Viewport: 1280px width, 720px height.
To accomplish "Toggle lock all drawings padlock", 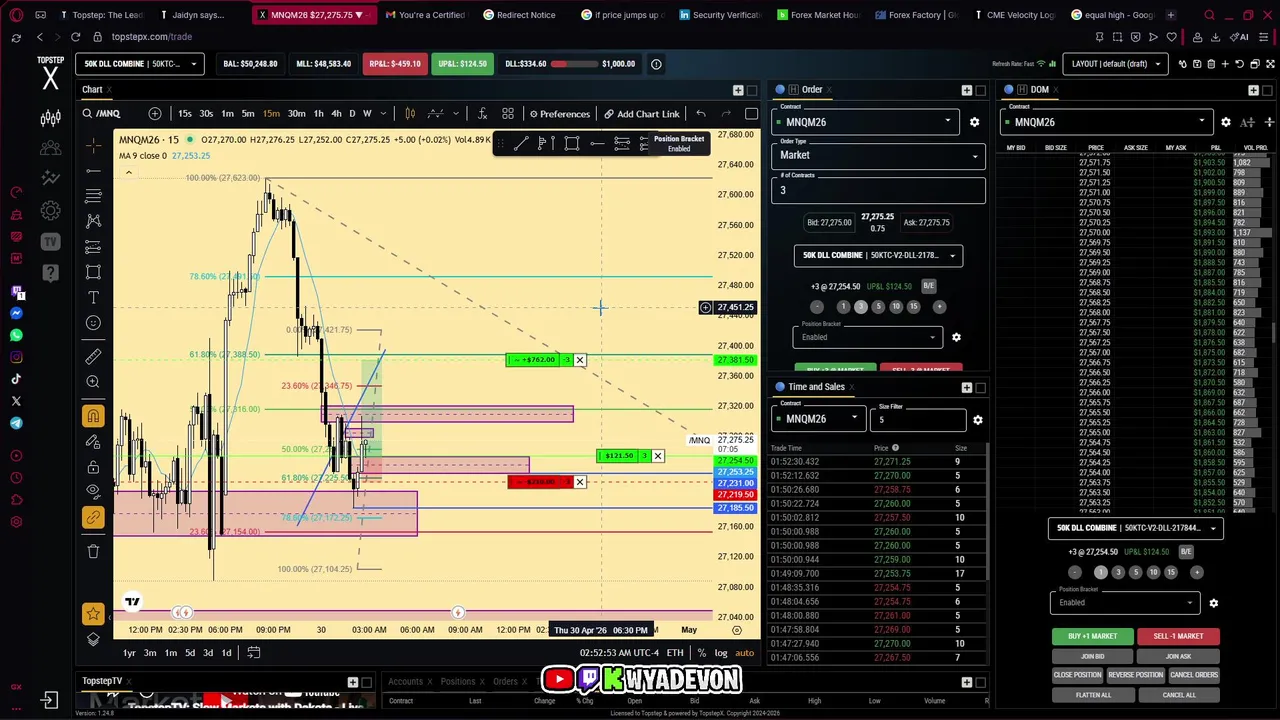I will pyautogui.click(x=93, y=467).
